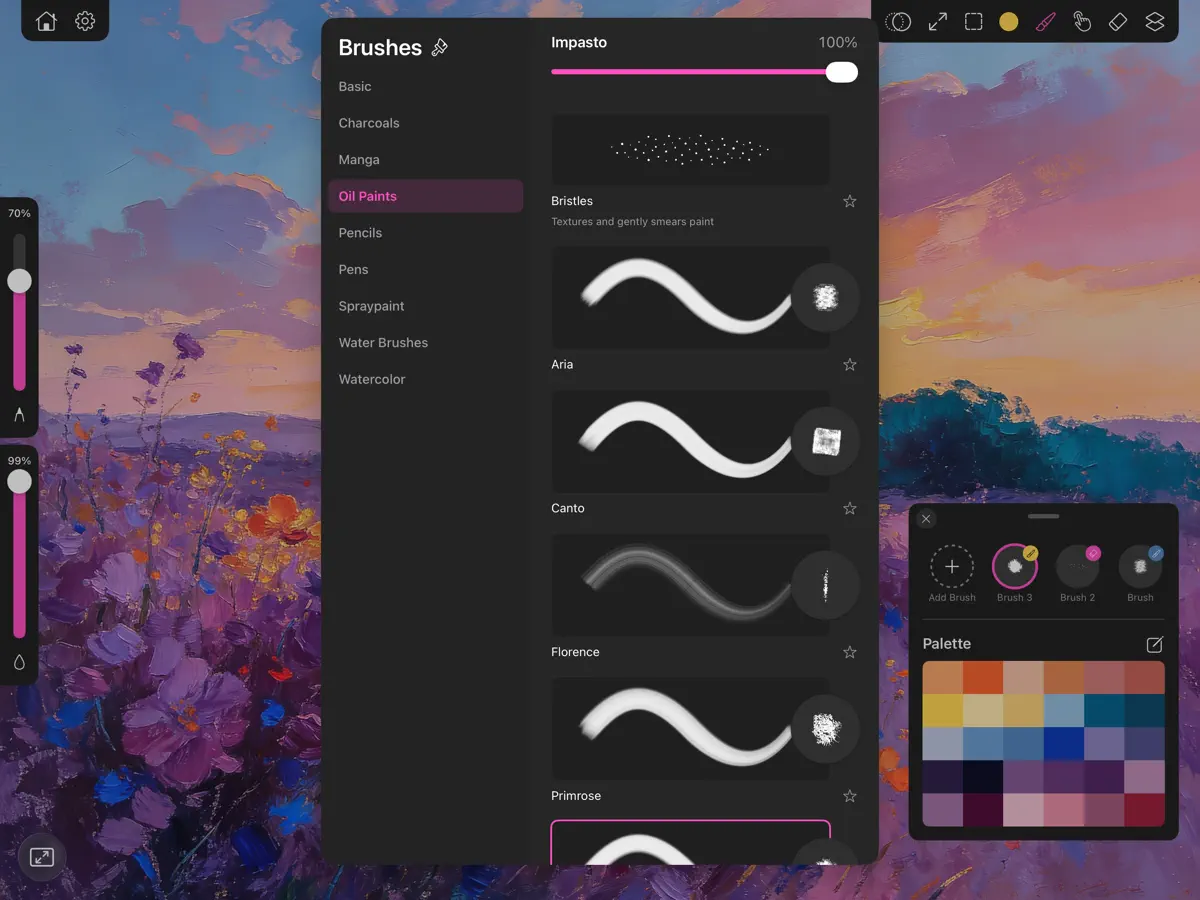
Task: Favorite the Bristles brush
Action: (850, 201)
